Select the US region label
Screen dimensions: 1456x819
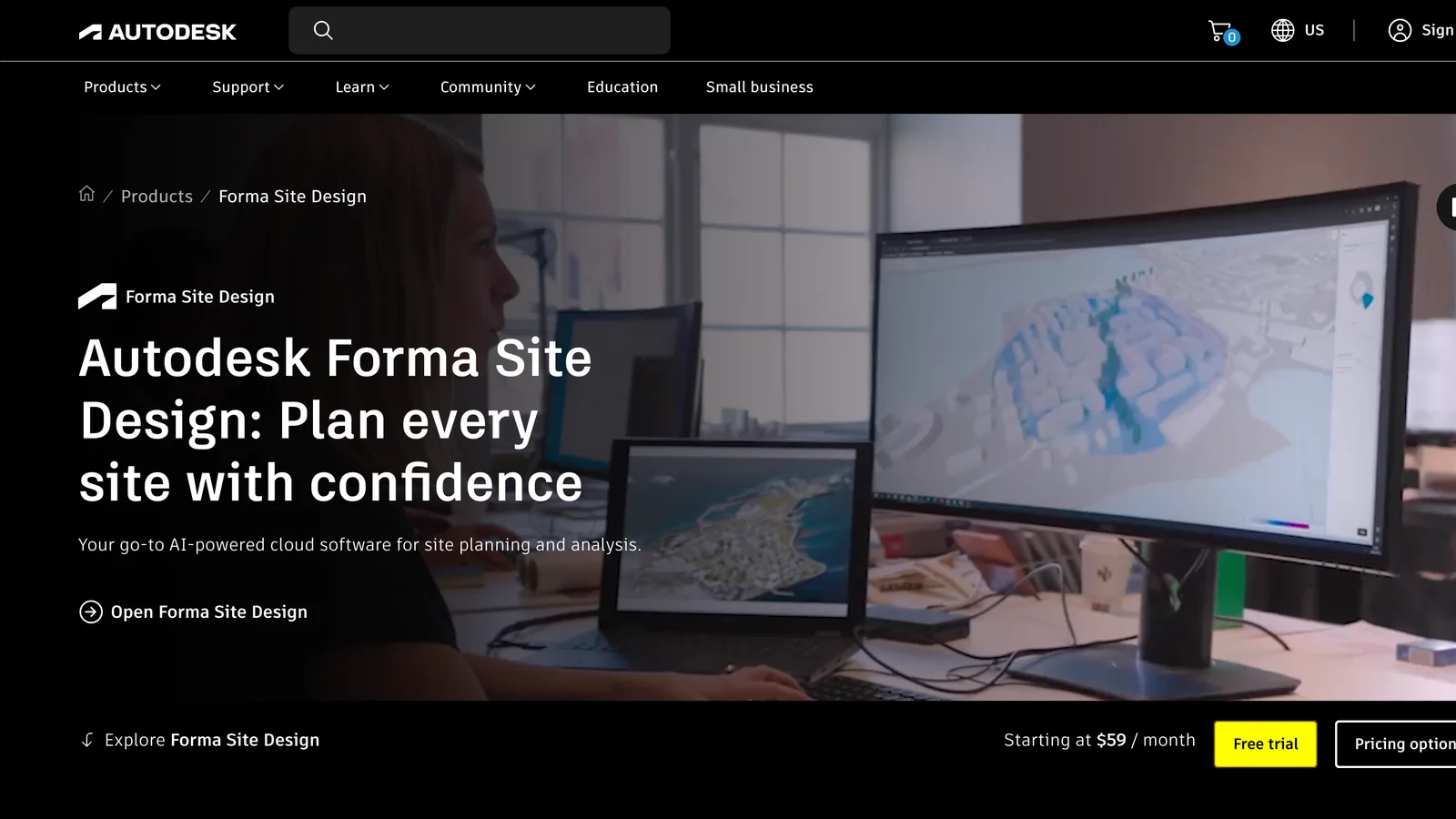point(1314,30)
